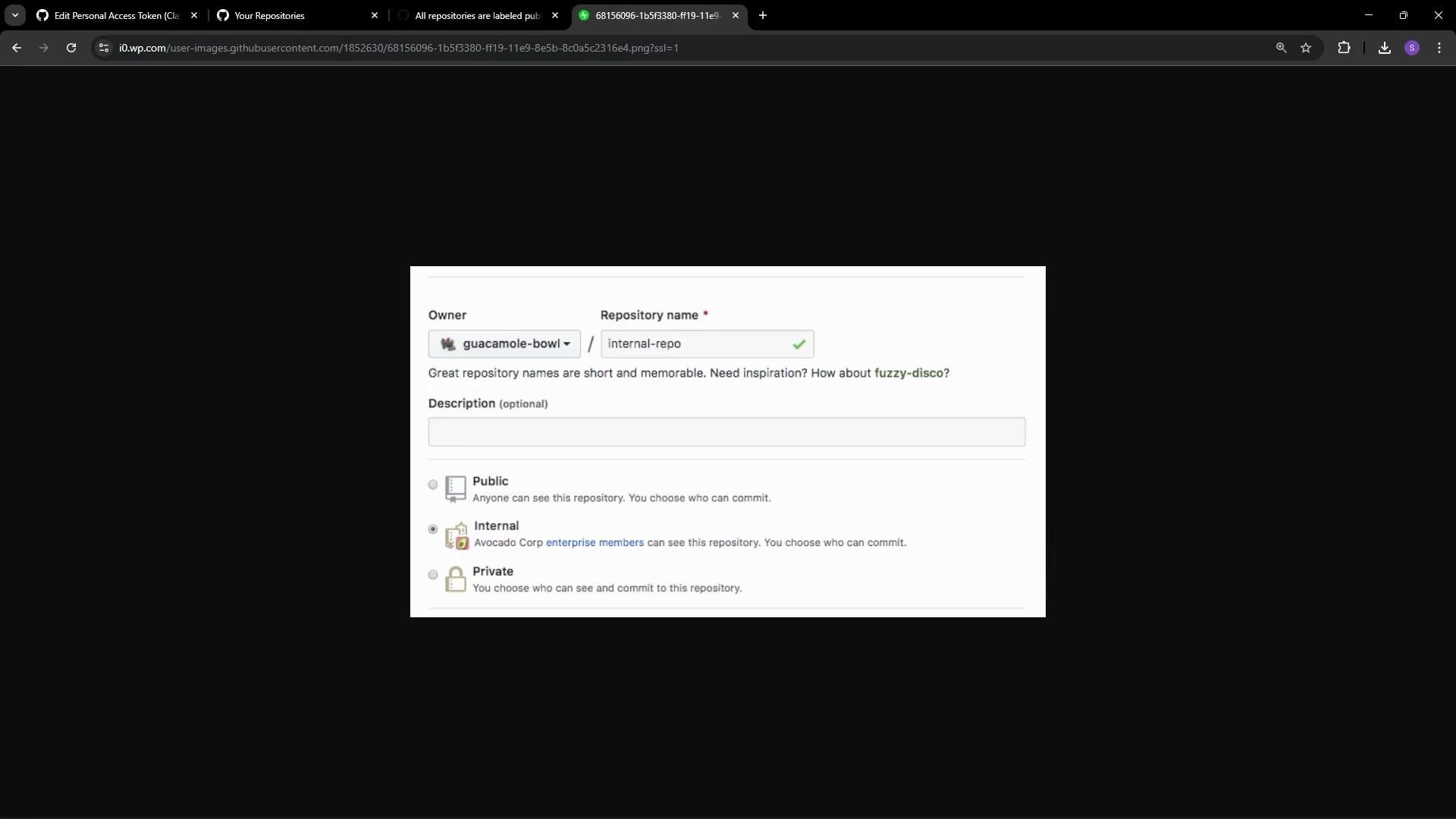
Task: Reload the current page
Action: click(71, 48)
